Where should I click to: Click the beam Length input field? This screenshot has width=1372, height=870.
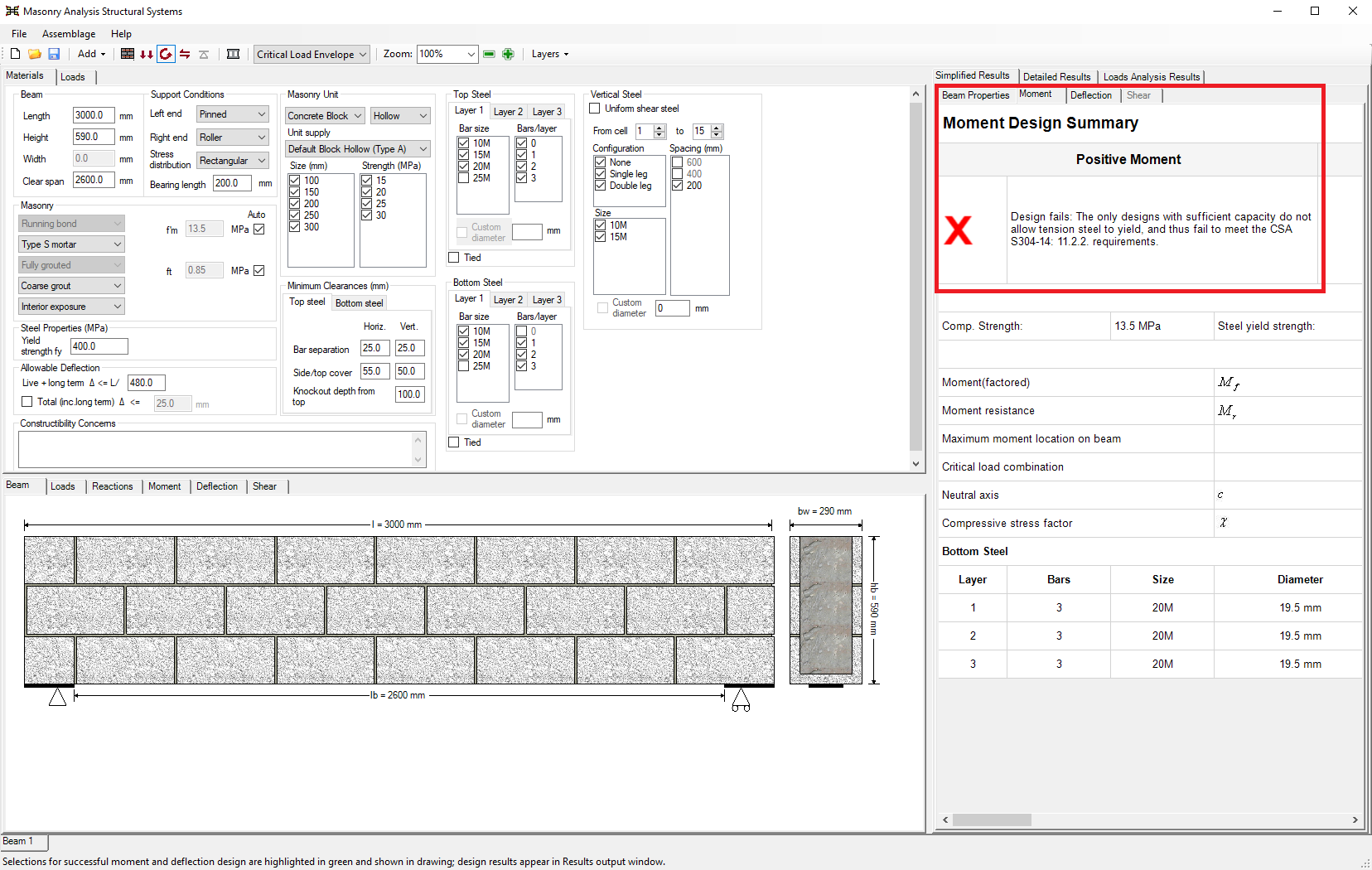(93, 115)
